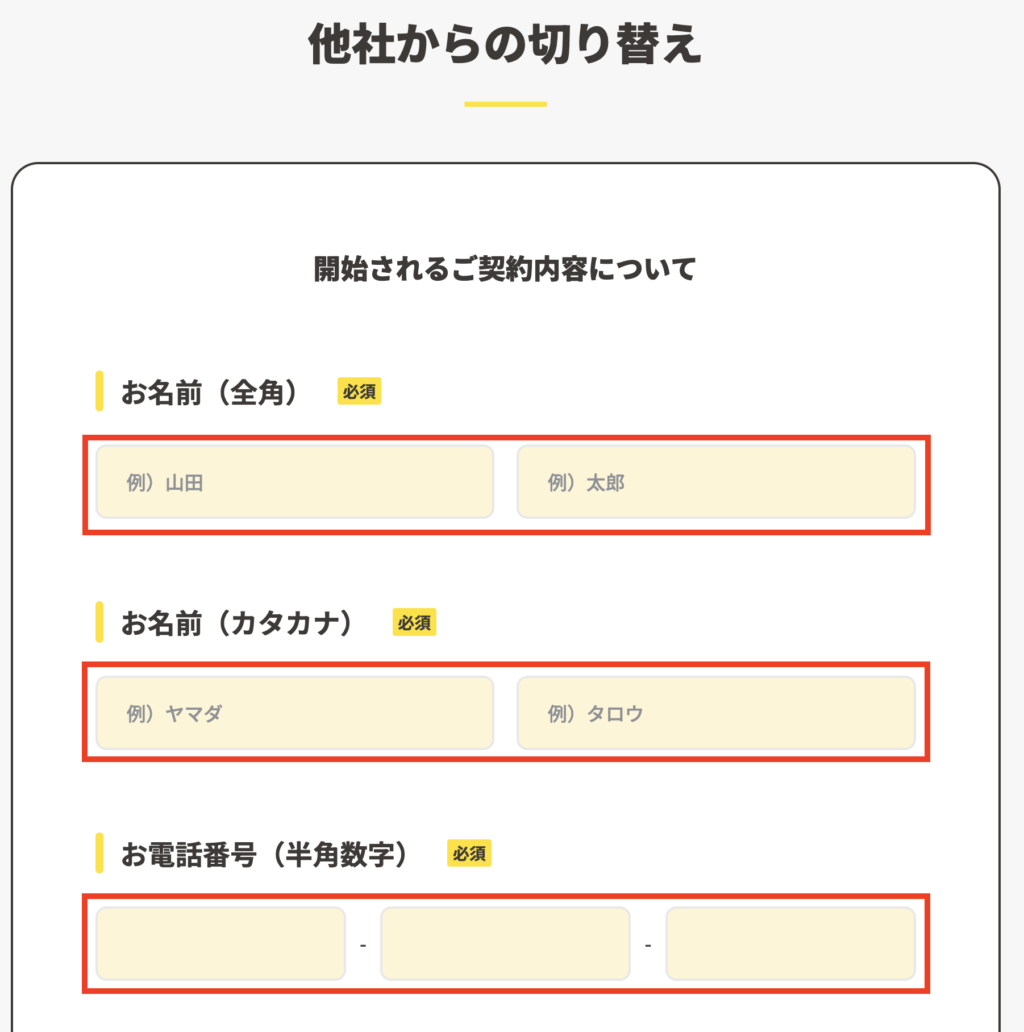1024x1032 pixels.
Task: Click the yellow underline below the page title
Action: 505,104
